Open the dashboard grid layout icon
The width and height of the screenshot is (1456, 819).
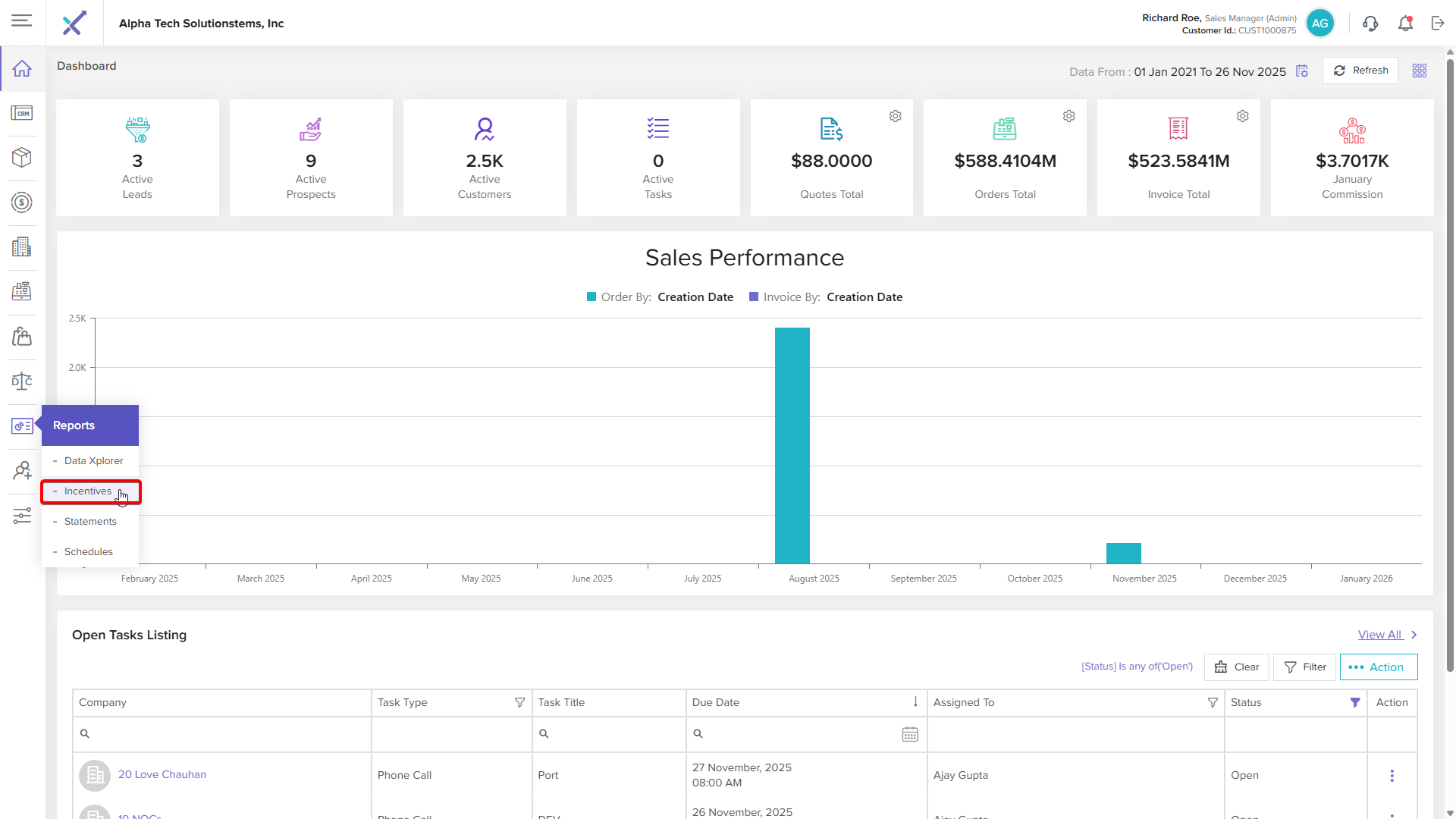tap(1420, 71)
